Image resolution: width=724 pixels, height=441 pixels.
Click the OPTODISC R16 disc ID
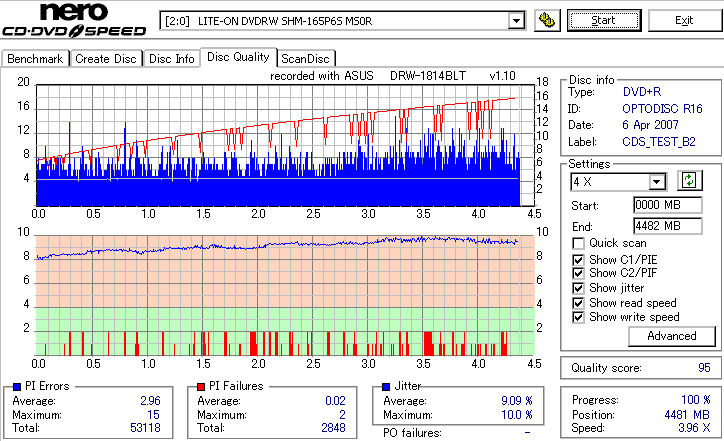coord(662,109)
